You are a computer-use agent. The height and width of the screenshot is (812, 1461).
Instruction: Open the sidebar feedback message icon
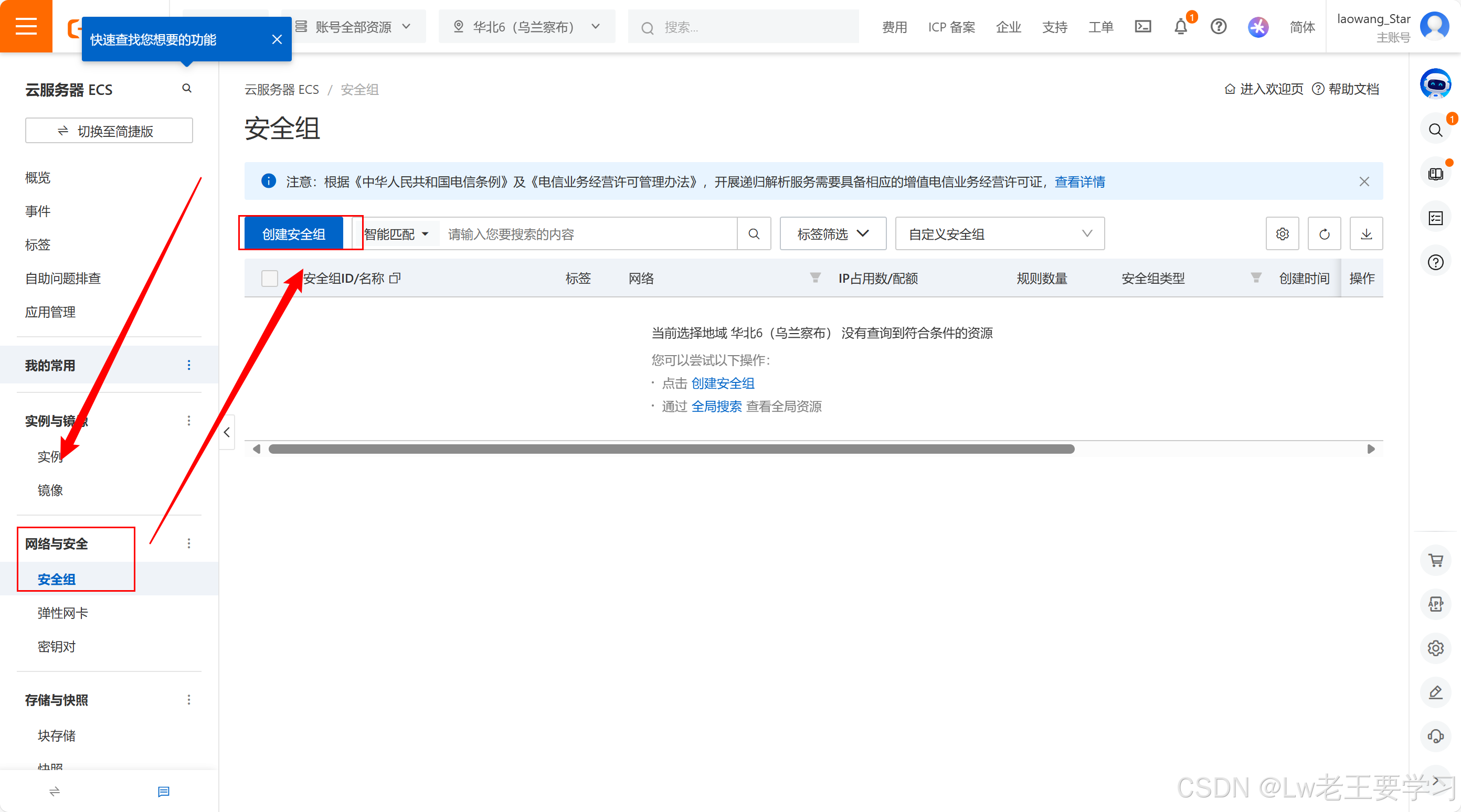point(163,792)
